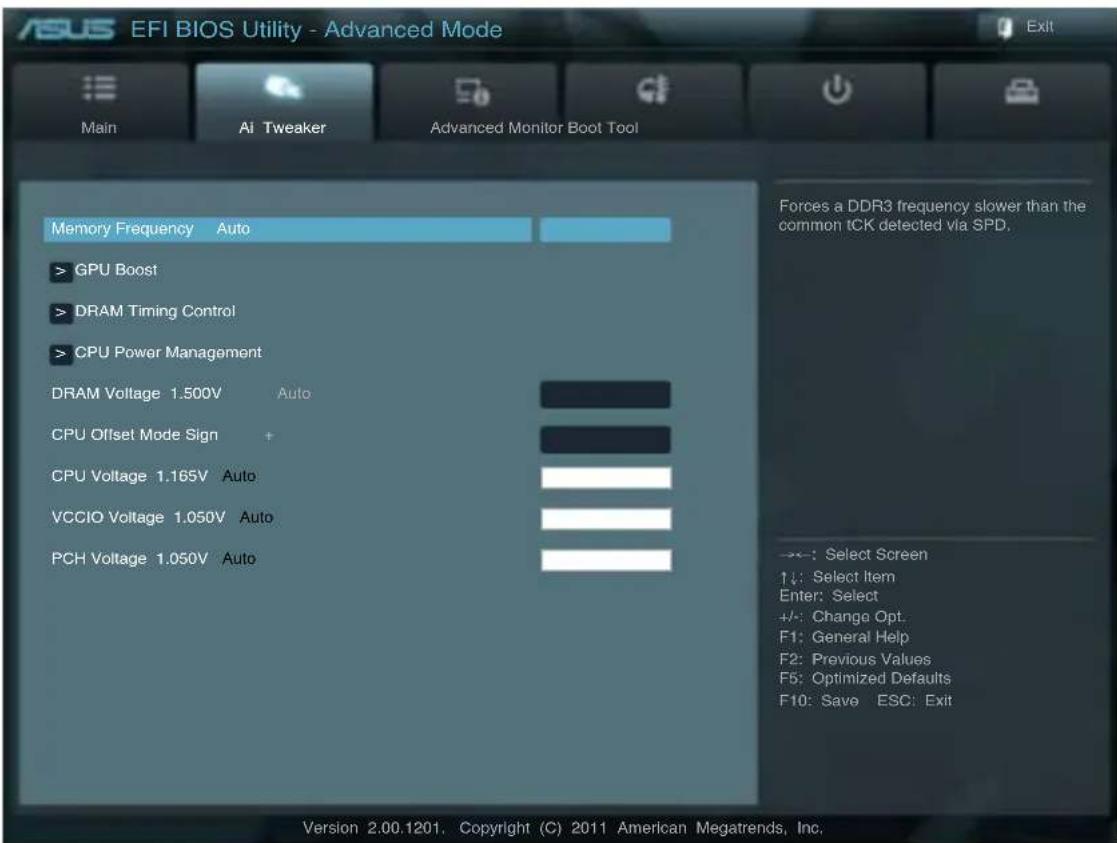
Task: Select the Boot tab power icon
Action: (837, 90)
